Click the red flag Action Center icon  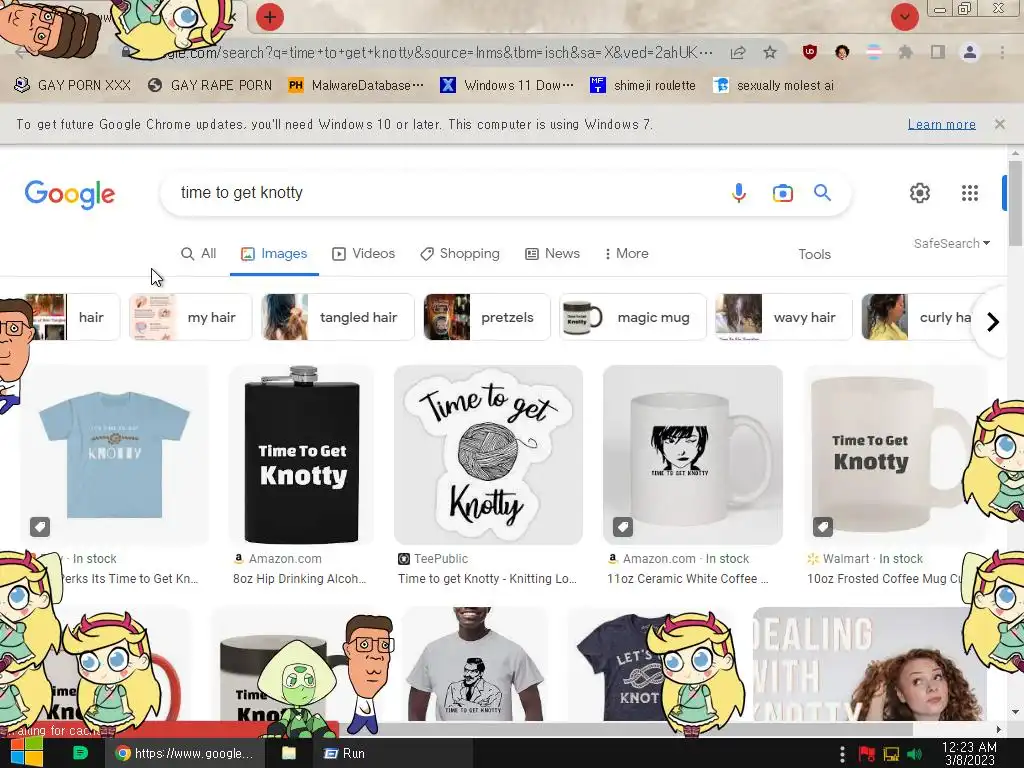pyautogui.click(x=867, y=754)
